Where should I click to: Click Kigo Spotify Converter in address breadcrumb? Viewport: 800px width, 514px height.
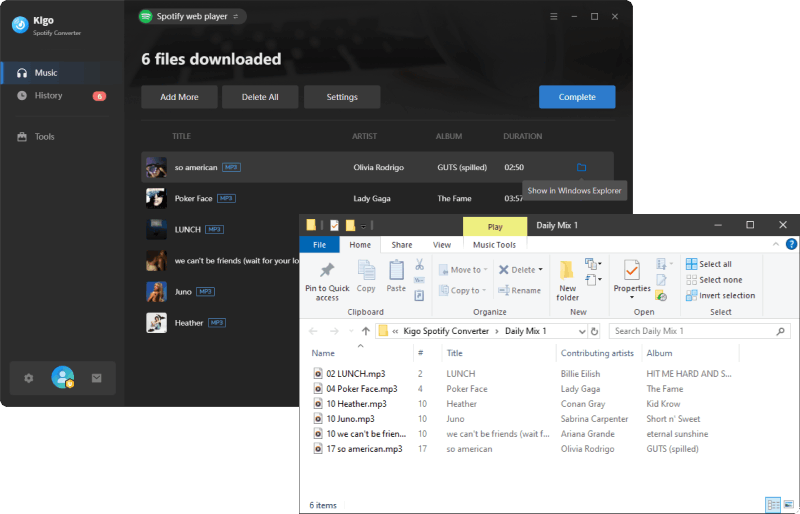pos(446,331)
